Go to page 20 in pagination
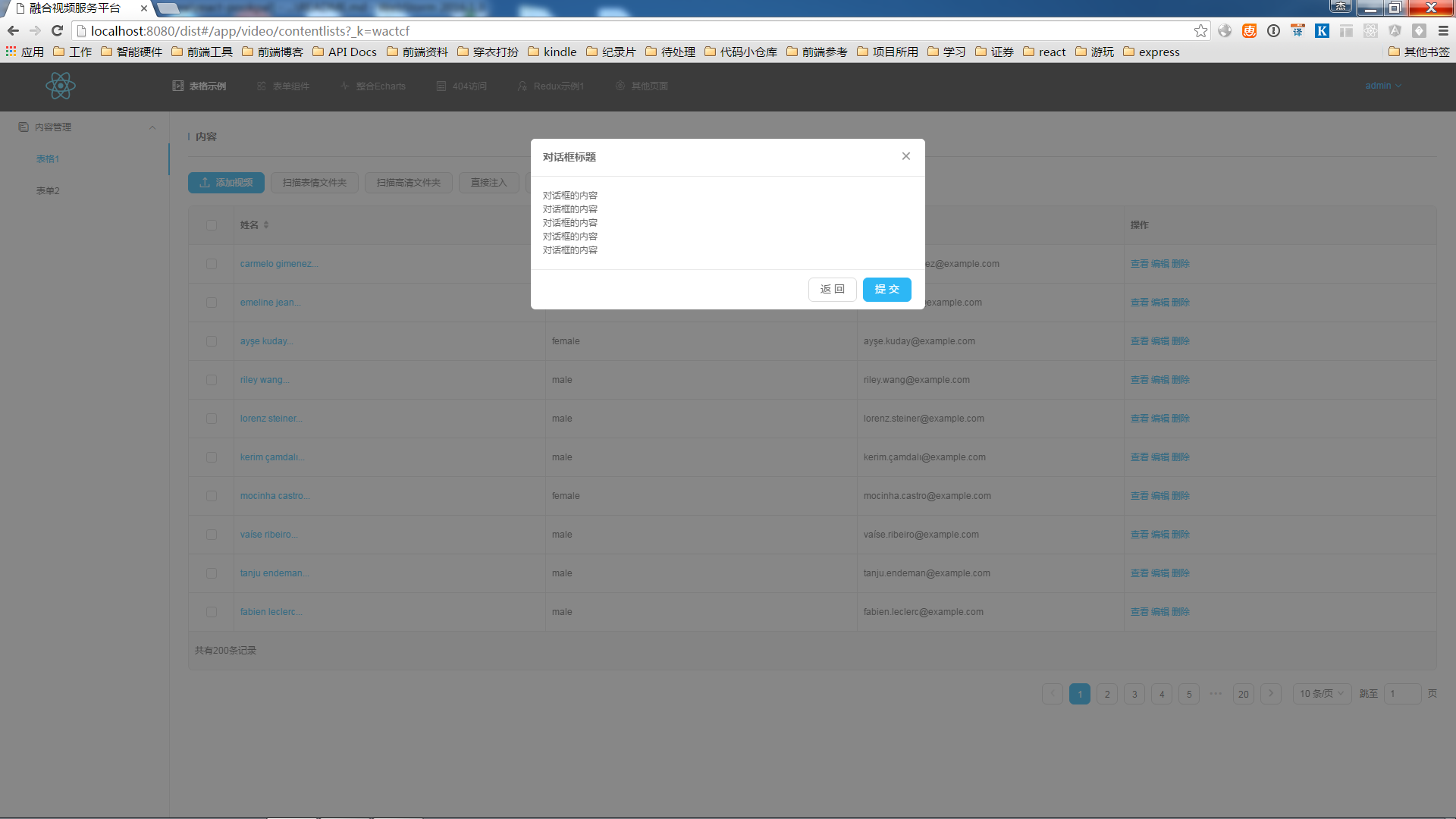 (x=1244, y=694)
